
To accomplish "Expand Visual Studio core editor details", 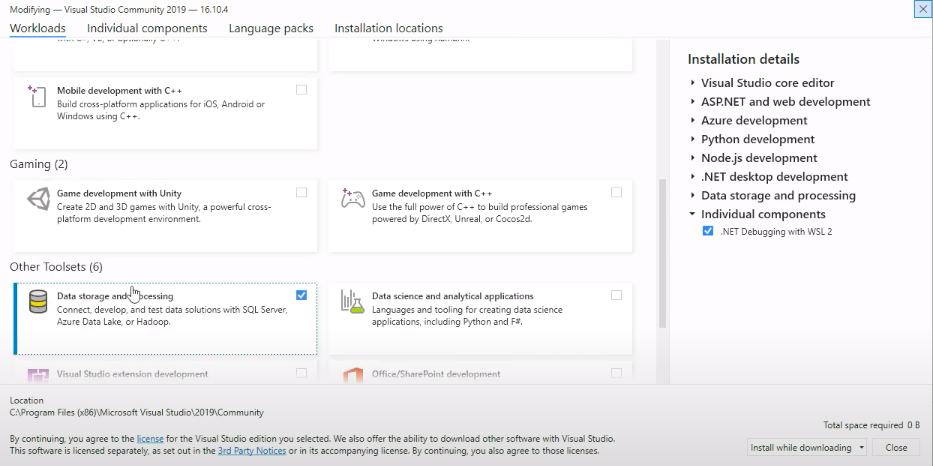I will coord(693,83).
